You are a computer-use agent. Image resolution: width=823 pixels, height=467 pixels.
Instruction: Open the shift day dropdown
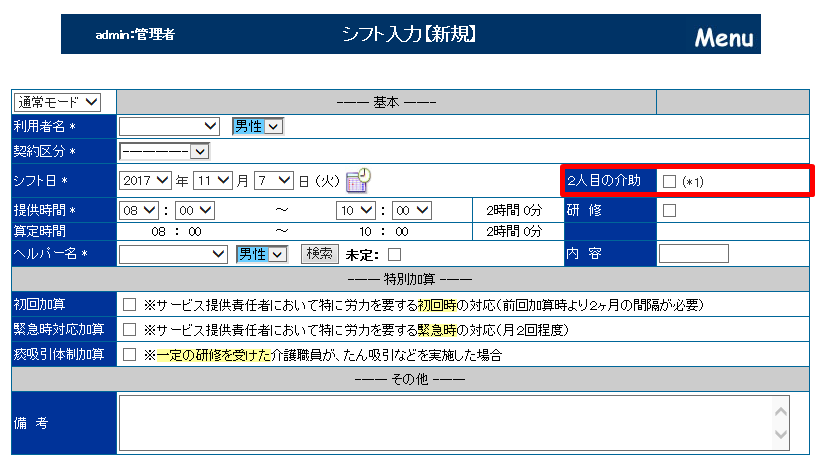pos(274,181)
